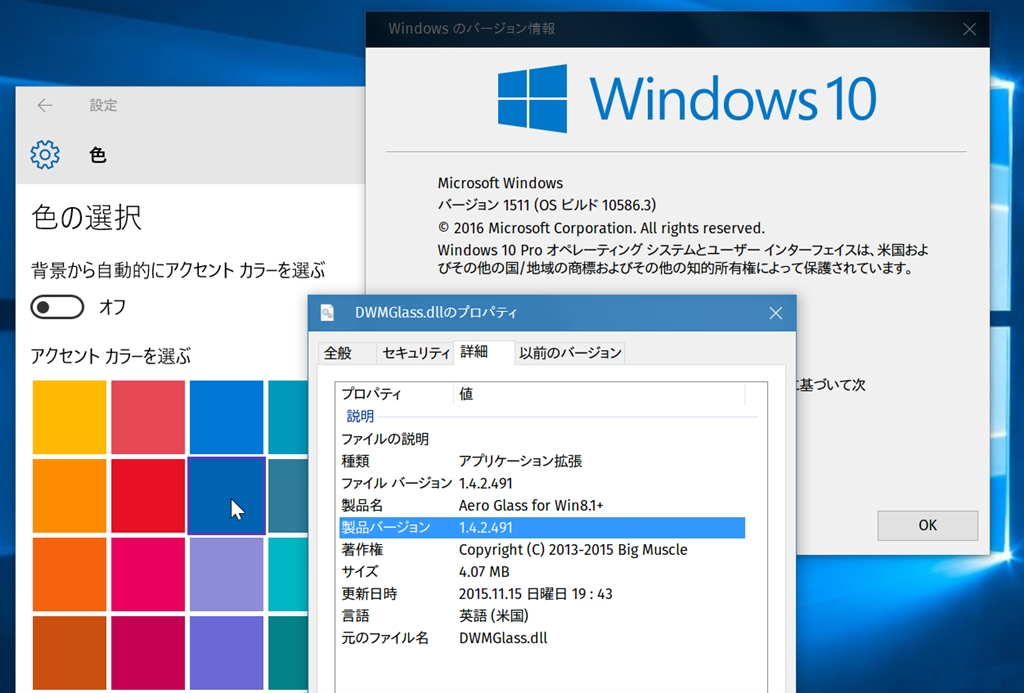Choose the orange swatch in second row
The width and height of the screenshot is (1024, 693).
point(69,496)
